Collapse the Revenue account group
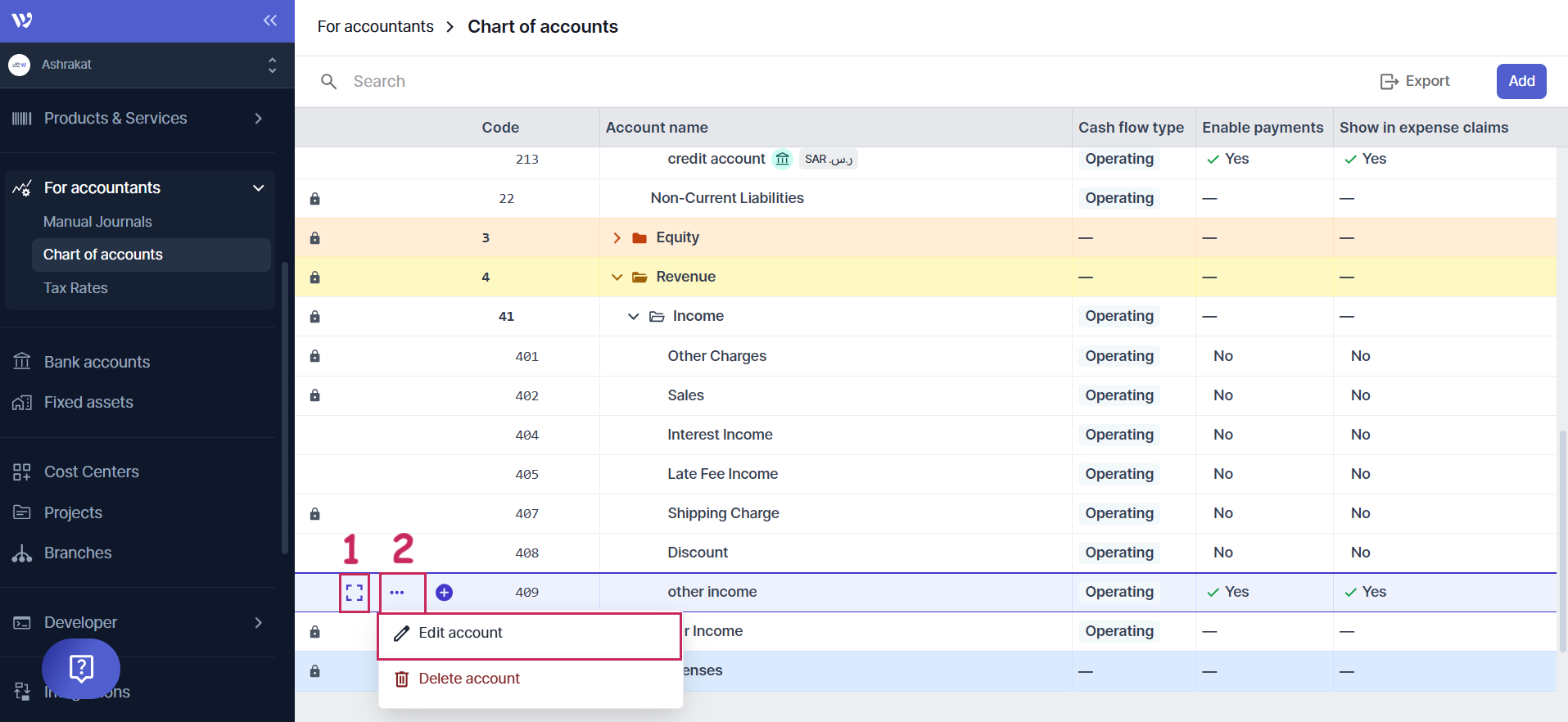 click(x=617, y=278)
